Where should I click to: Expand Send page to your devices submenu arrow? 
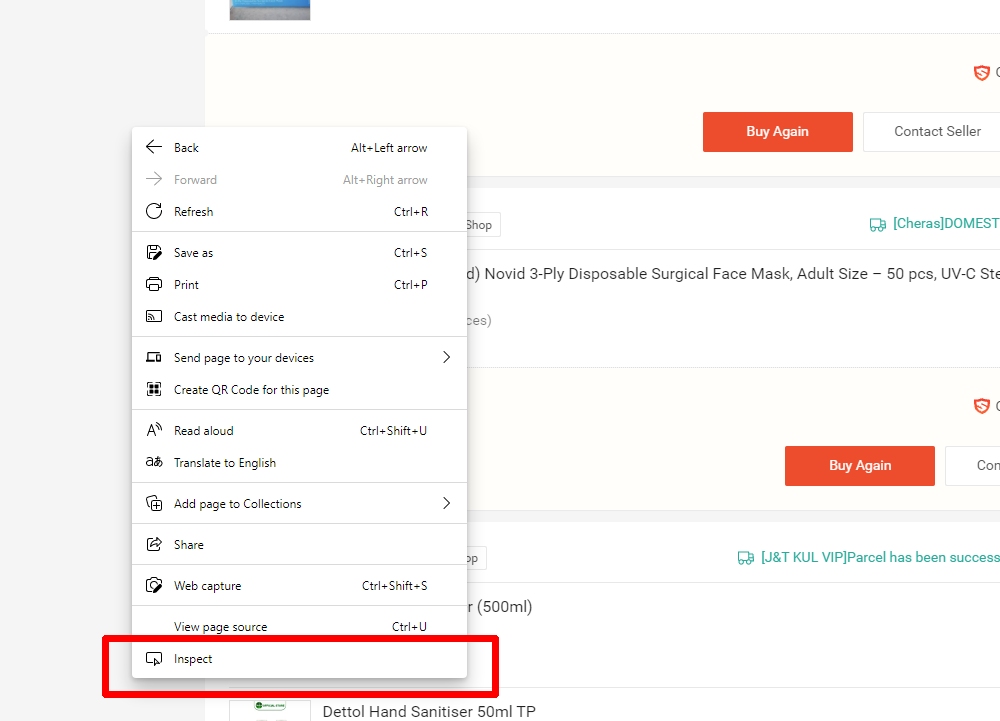pyautogui.click(x=446, y=358)
